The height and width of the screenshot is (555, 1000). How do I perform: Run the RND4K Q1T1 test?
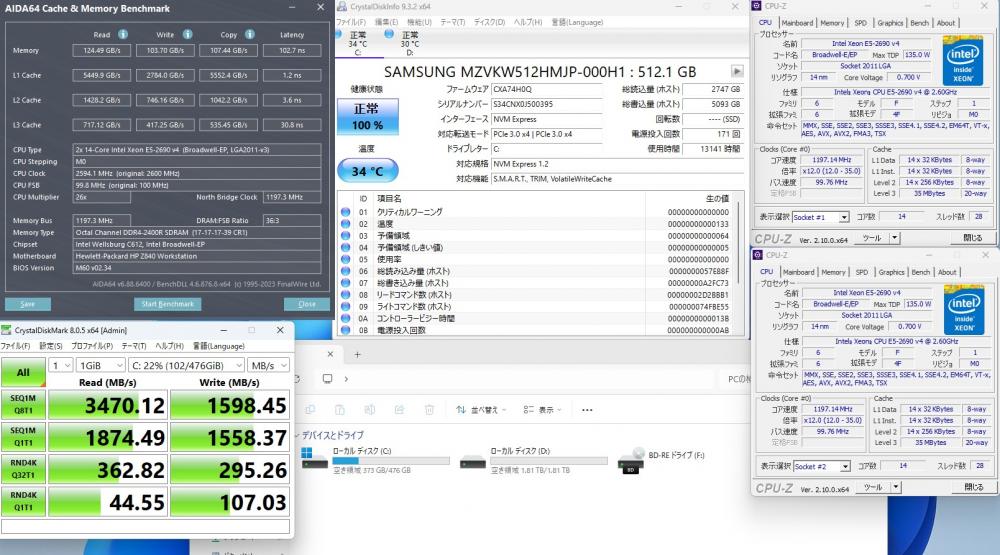pos(24,501)
